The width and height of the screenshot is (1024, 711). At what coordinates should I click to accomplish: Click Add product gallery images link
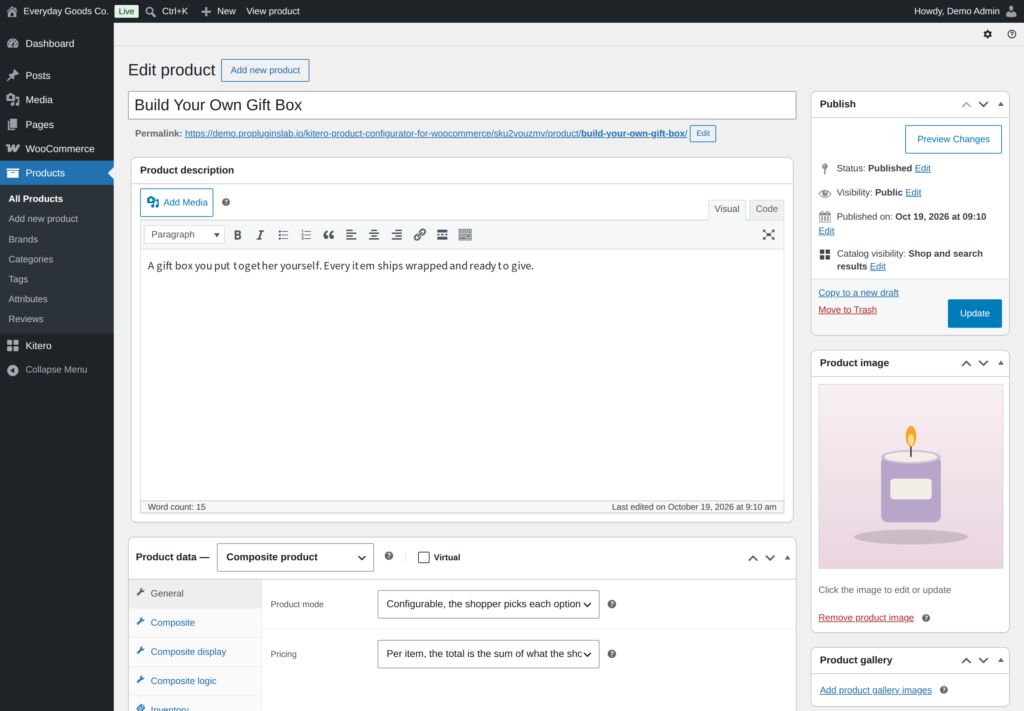click(x=875, y=690)
